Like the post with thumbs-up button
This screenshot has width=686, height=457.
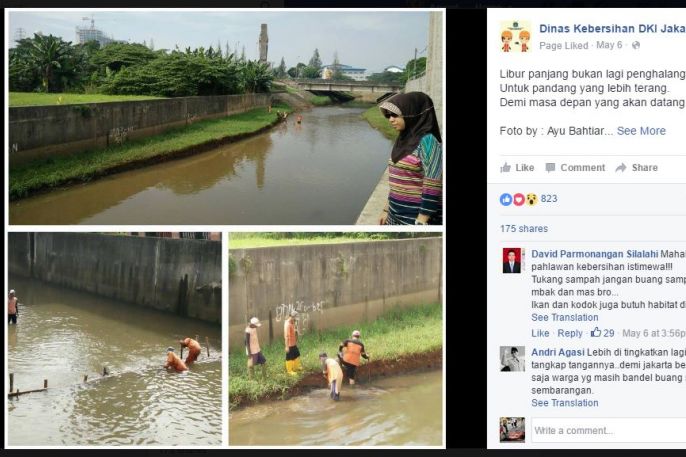point(517,168)
